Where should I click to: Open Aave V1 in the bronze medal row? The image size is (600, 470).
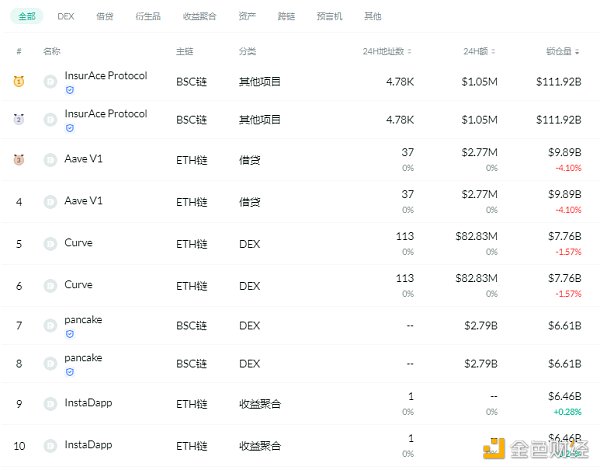[x=83, y=158]
